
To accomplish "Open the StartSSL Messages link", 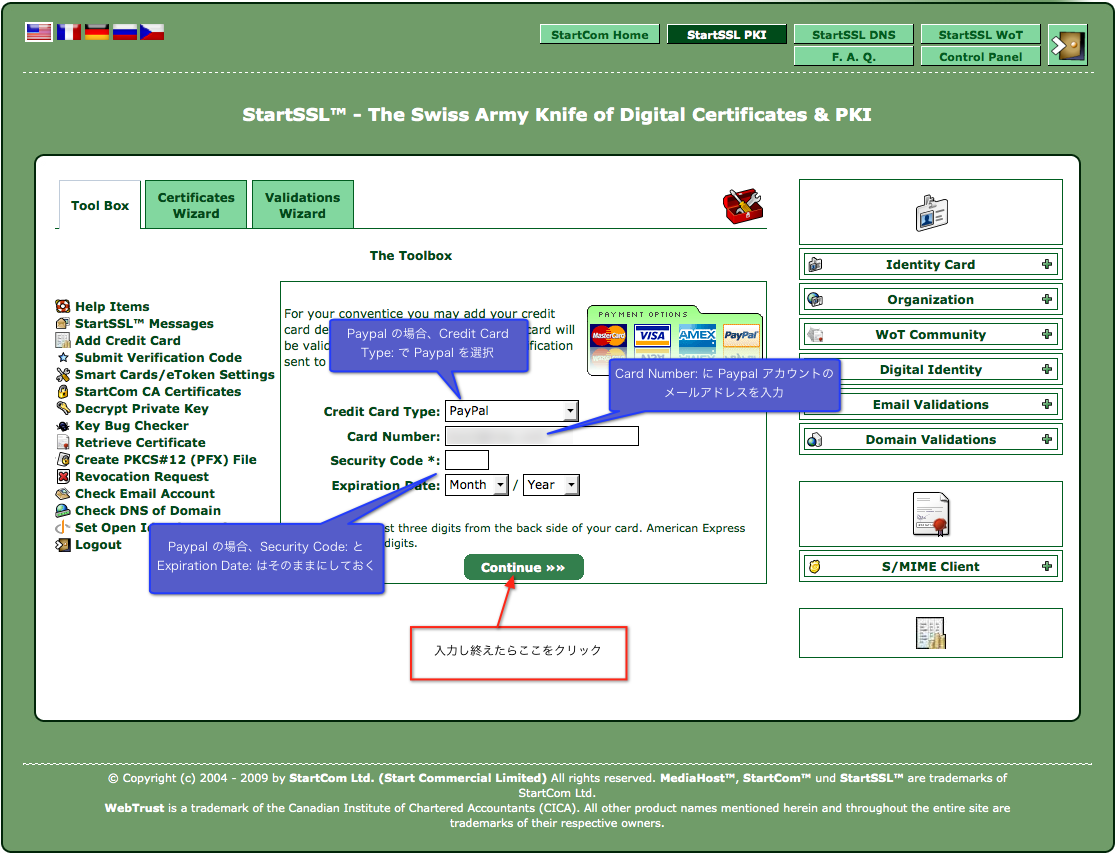I will (x=144, y=324).
